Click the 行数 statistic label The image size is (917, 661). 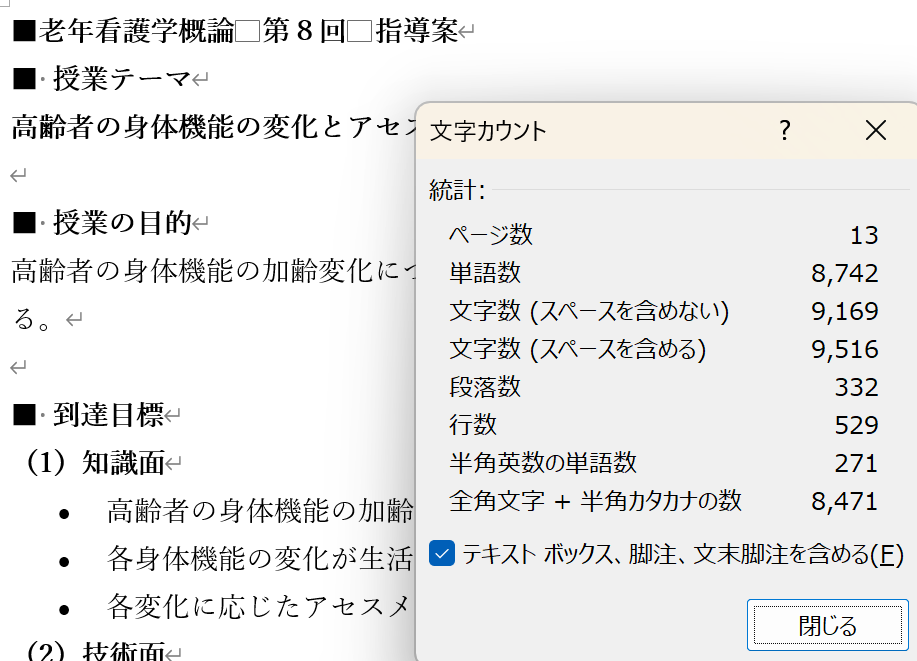tap(473, 425)
